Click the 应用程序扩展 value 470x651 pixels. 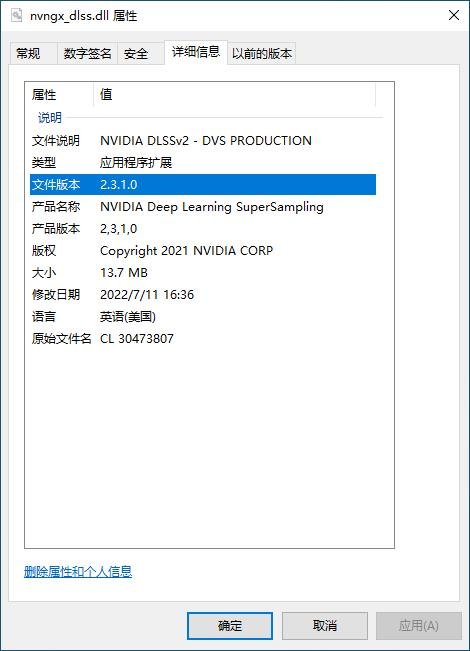tap(136, 163)
